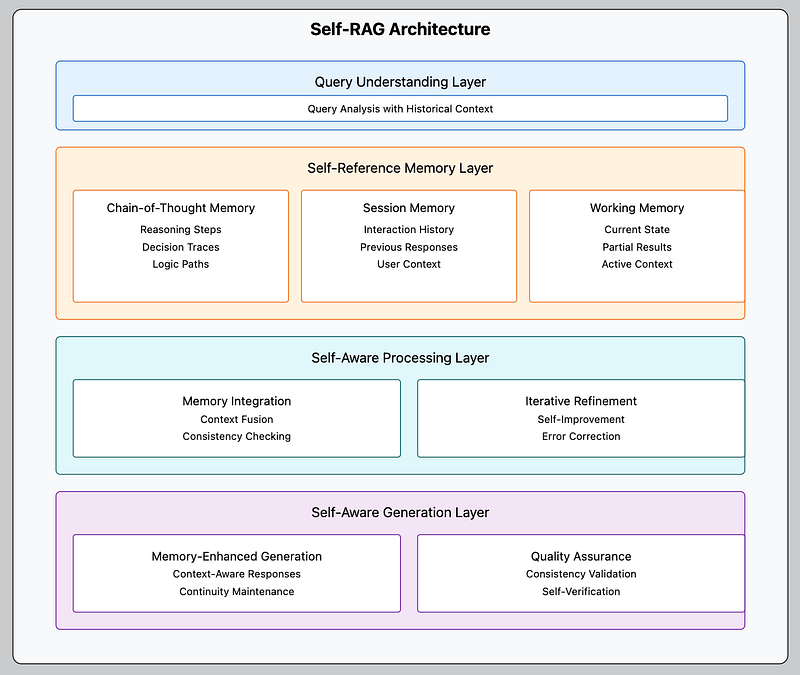Select the Self-Aware Generation Layer heading
800x675 pixels.
(400, 513)
